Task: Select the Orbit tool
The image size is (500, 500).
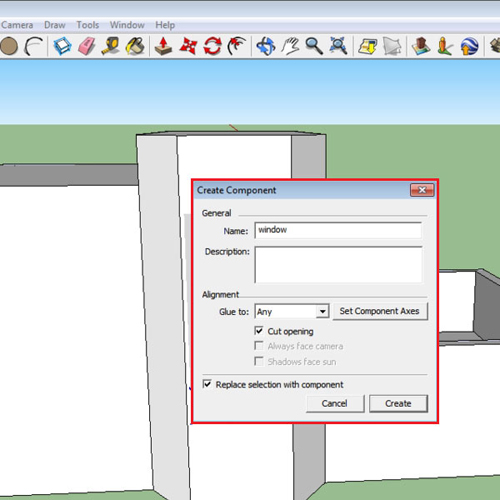Action: (266, 46)
